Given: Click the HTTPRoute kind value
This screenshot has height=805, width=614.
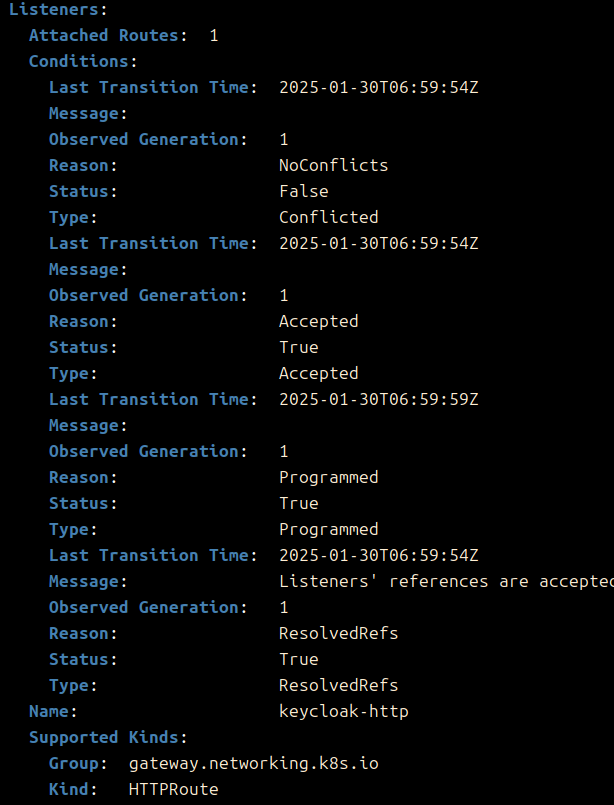Looking at the screenshot, I should 173,789.
